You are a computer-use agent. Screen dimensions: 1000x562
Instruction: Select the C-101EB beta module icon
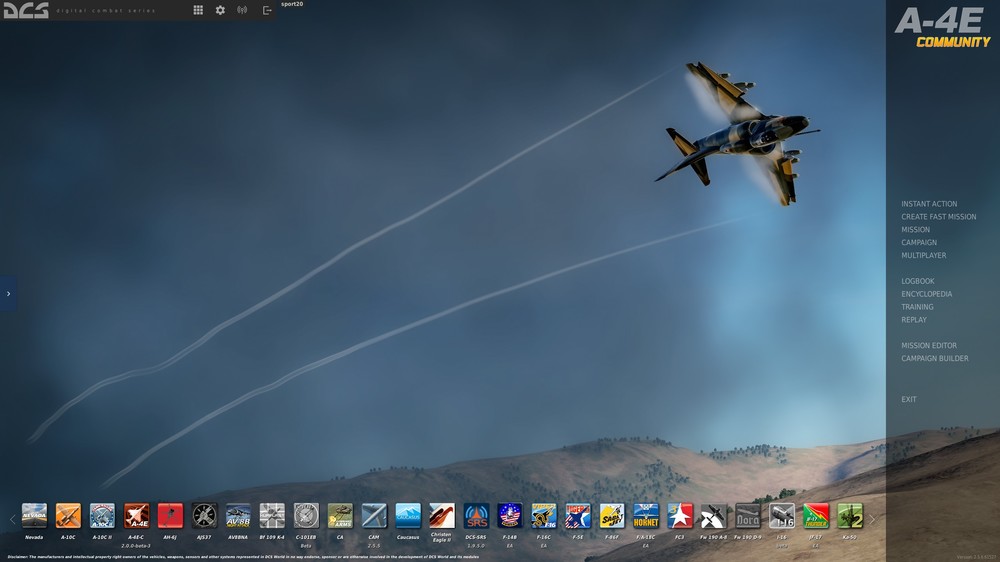[306, 515]
